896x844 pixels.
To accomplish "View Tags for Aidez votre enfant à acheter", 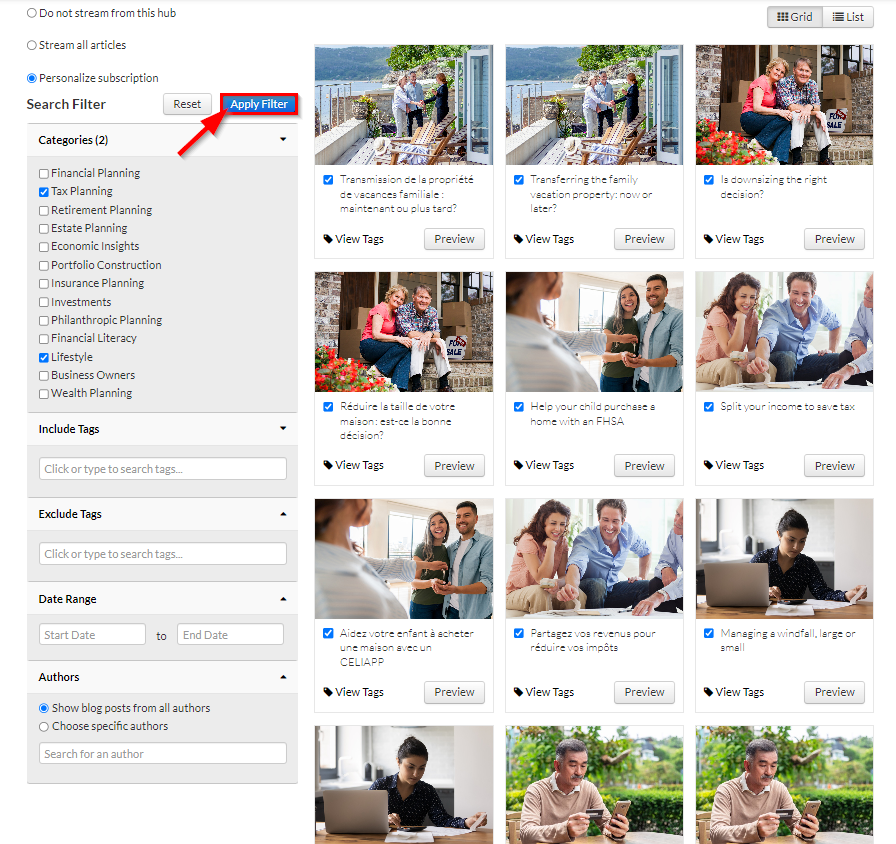I will coord(354,692).
